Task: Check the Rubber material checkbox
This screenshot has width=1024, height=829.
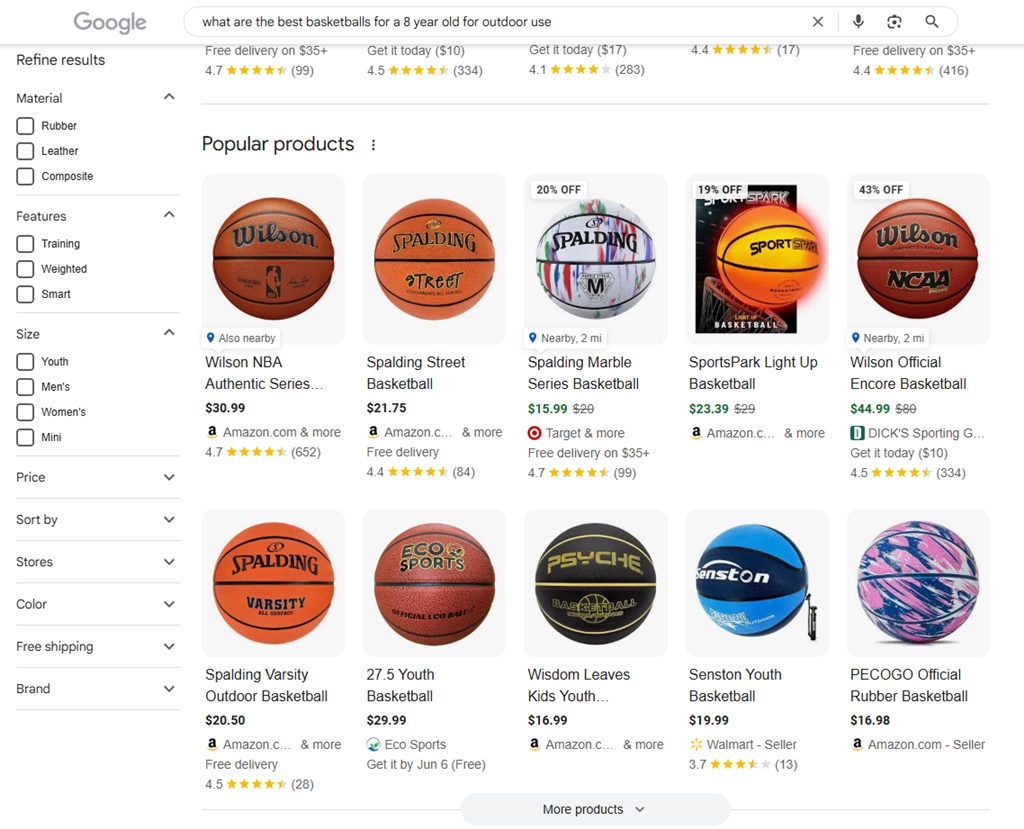Action: click(25, 125)
